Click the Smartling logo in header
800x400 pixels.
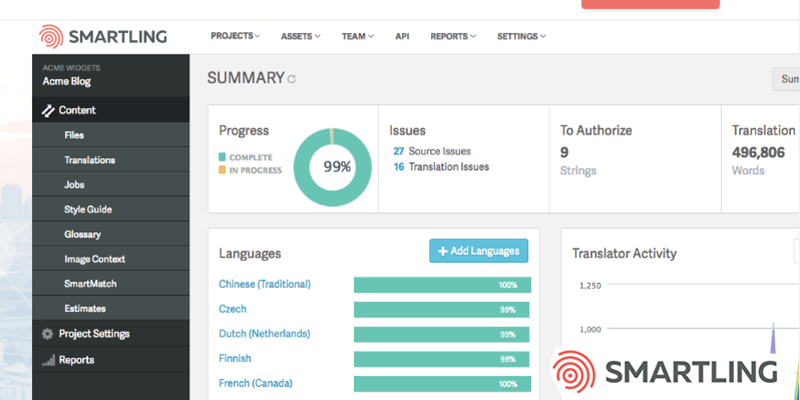[x=103, y=37]
